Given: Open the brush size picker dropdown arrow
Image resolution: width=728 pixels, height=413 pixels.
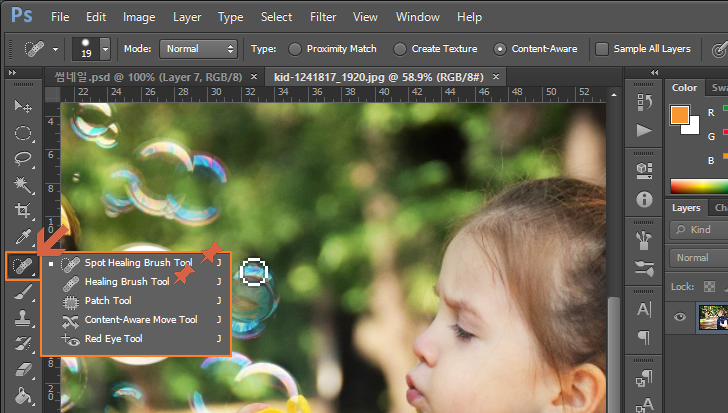Looking at the screenshot, I should (105, 49).
